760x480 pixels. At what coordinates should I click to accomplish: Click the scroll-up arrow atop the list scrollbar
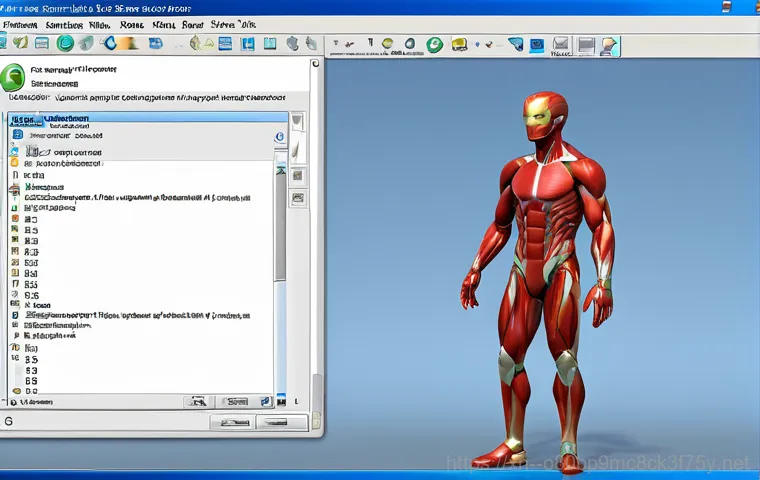[x=281, y=170]
